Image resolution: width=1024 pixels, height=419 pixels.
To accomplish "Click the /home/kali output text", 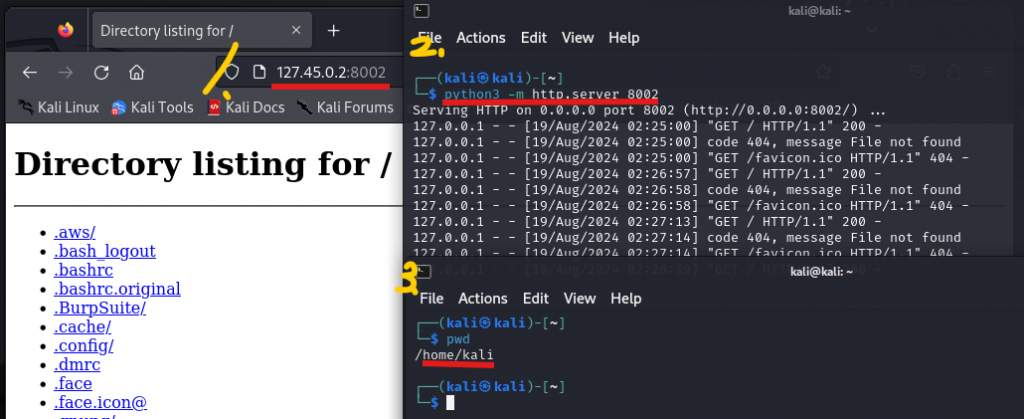I will pos(454,354).
